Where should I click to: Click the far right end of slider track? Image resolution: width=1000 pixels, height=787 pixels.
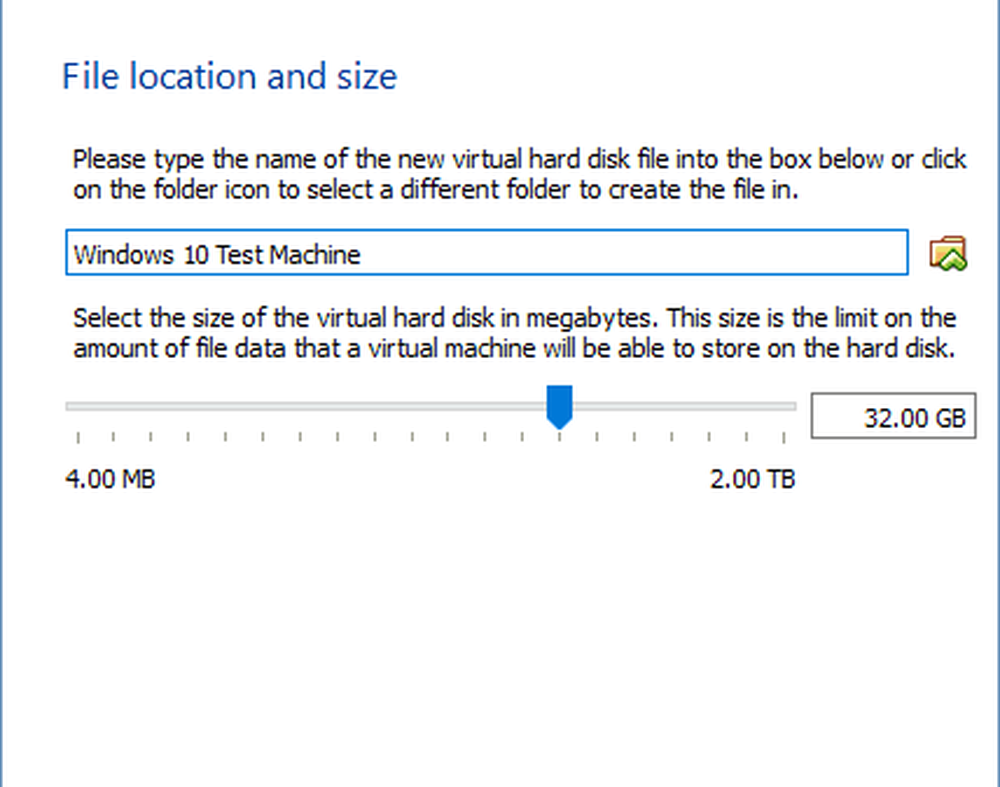pos(792,406)
